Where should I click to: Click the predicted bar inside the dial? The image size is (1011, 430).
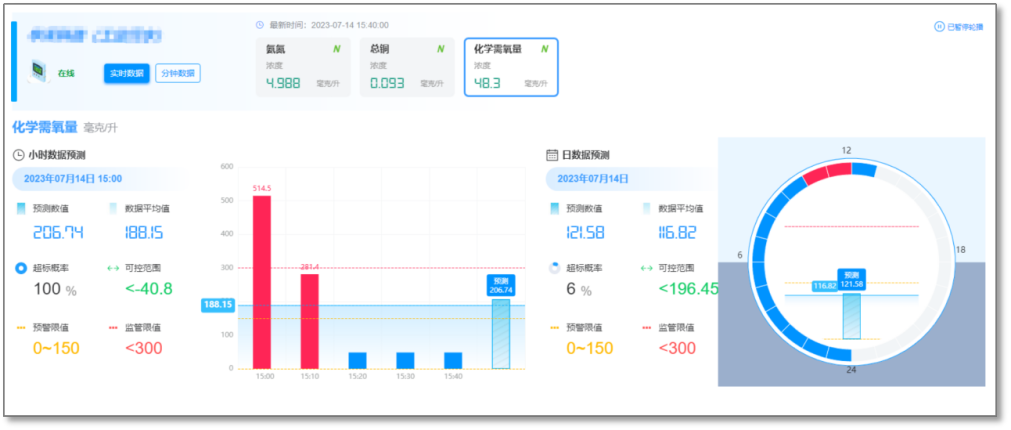[x=852, y=316]
